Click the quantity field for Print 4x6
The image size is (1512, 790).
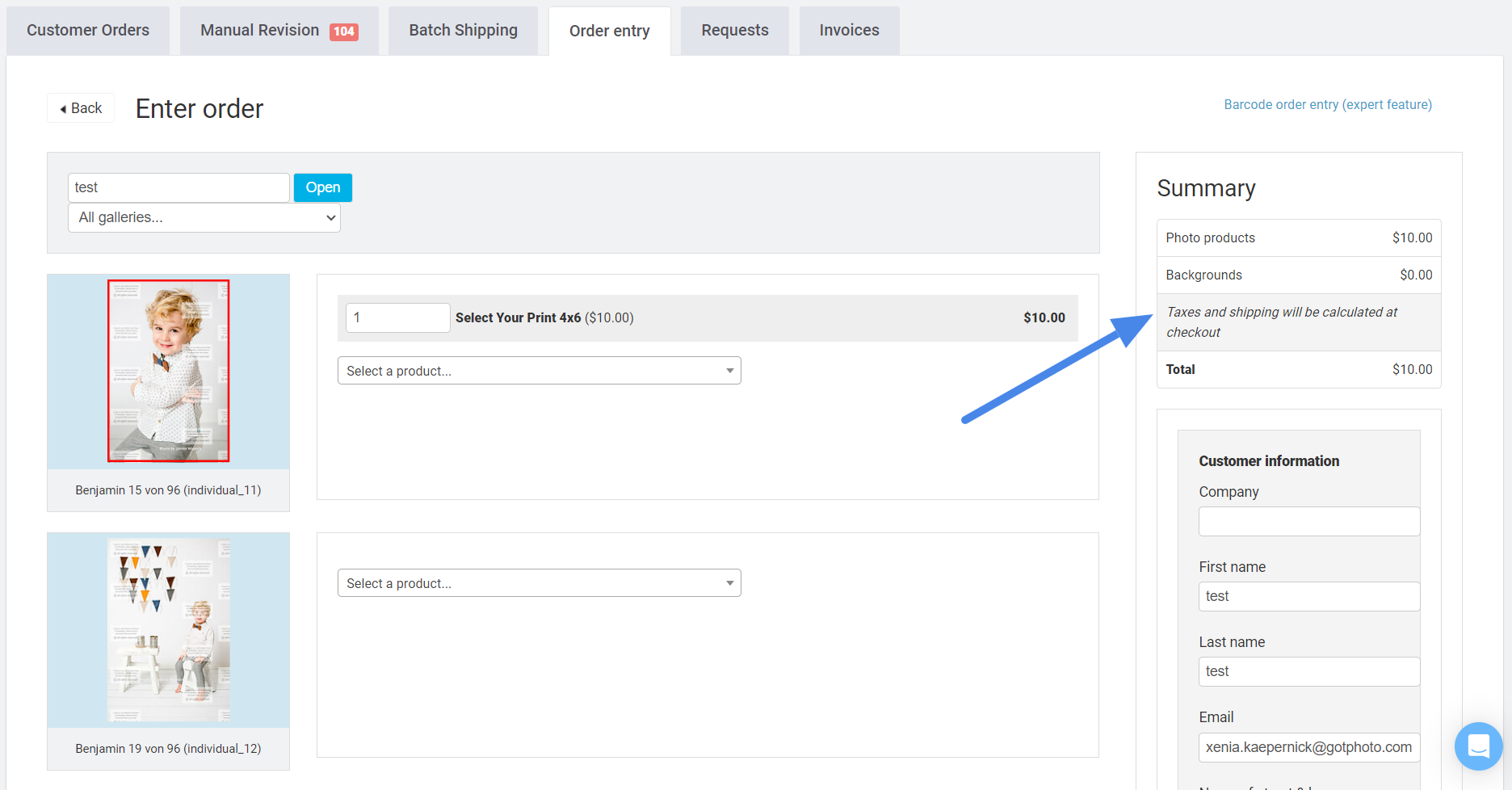pos(398,317)
